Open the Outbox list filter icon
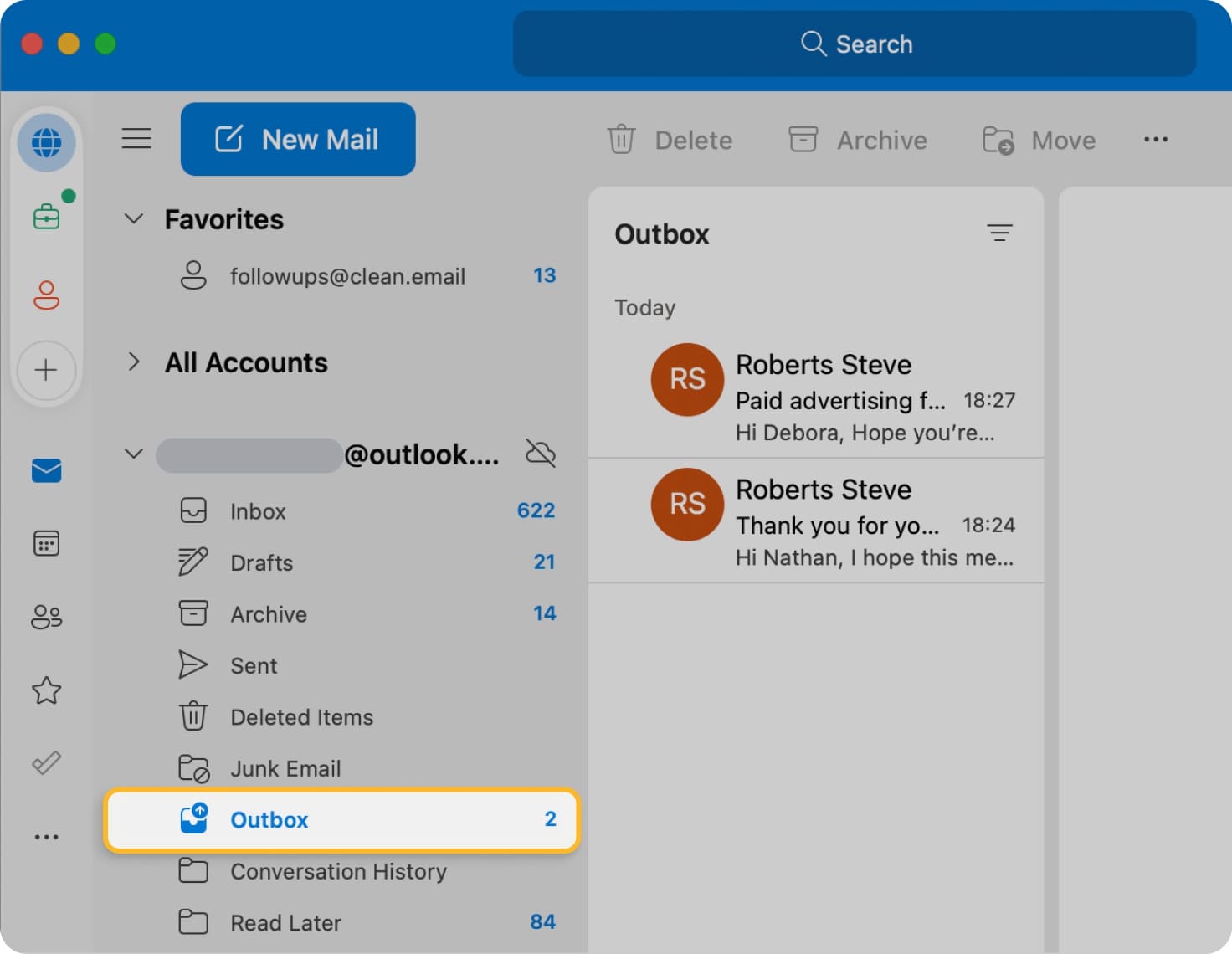 [x=999, y=233]
